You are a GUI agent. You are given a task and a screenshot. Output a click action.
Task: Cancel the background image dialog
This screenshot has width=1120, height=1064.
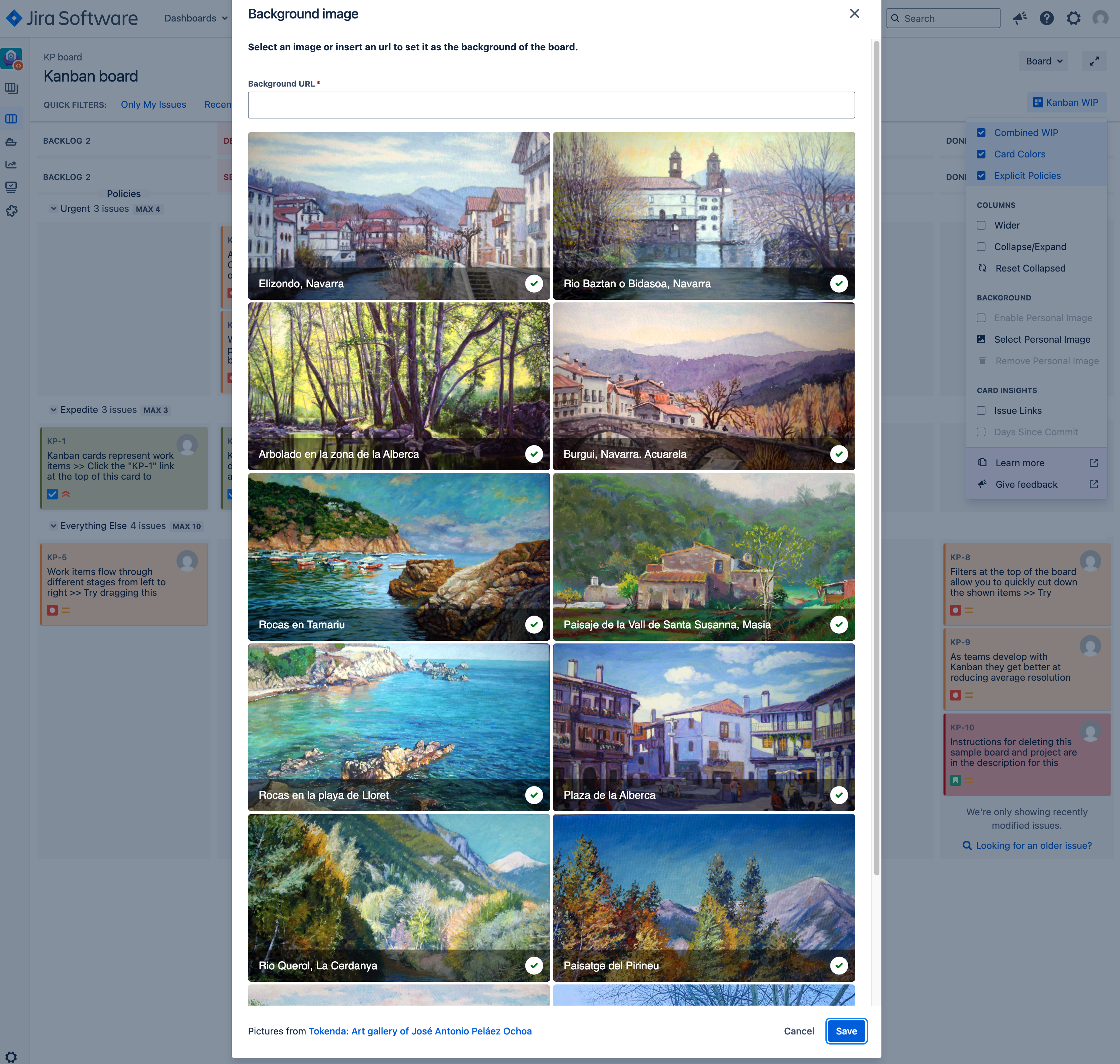(799, 1031)
